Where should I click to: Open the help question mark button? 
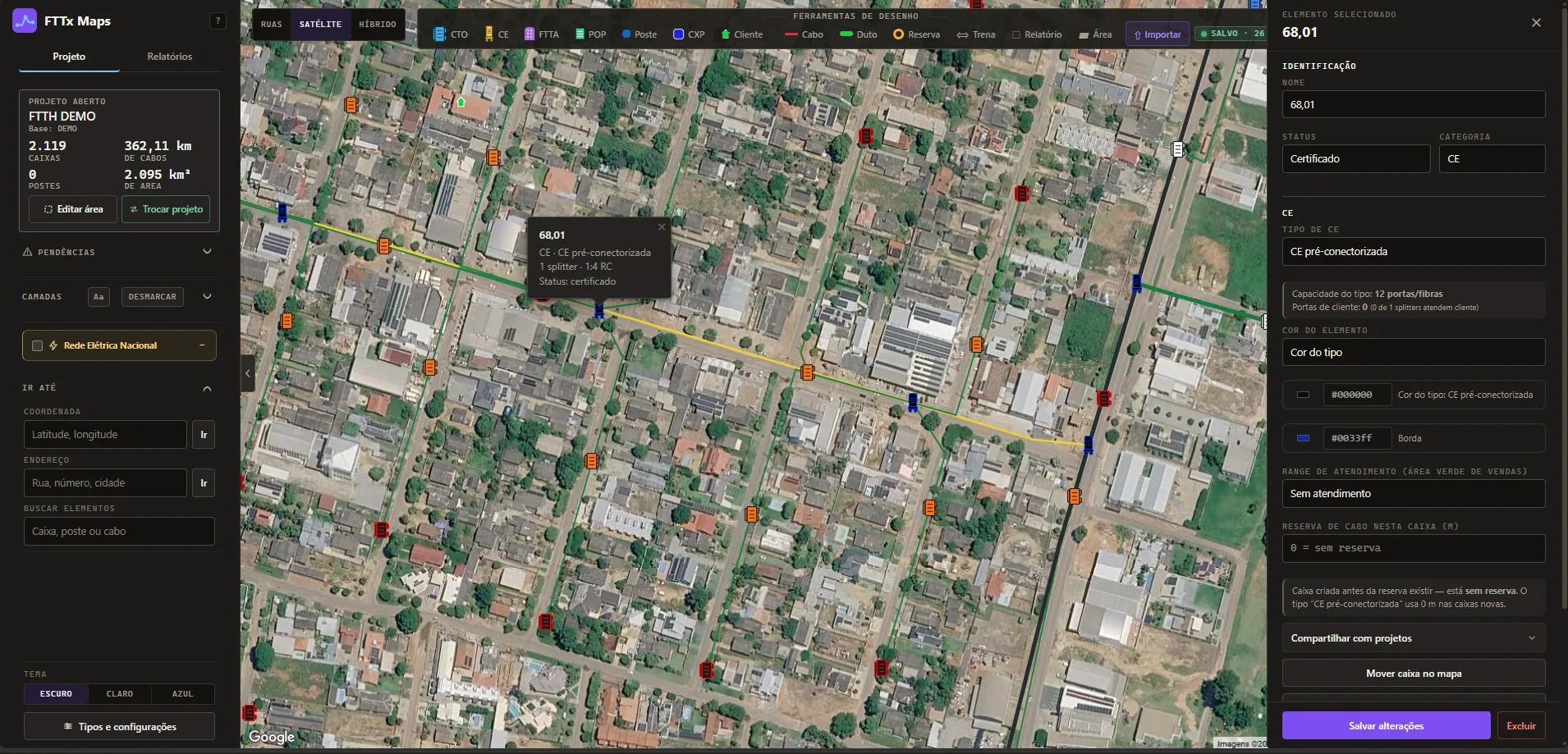(x=218, y=21)
